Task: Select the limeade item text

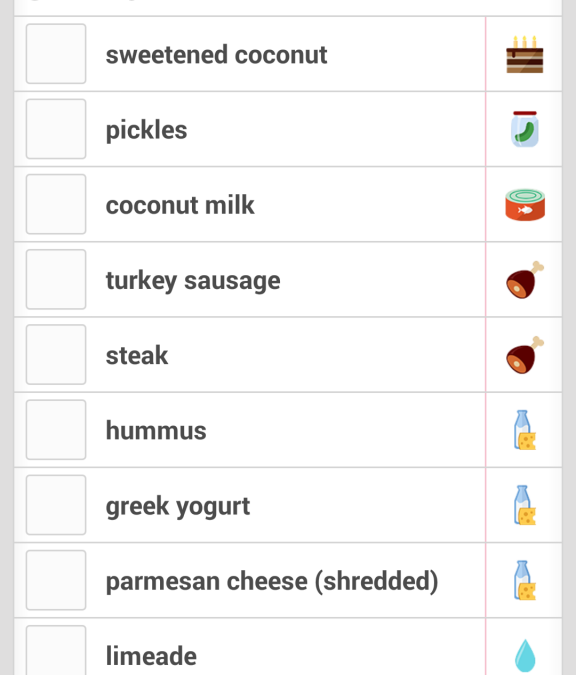Action: tap(151, 656)
